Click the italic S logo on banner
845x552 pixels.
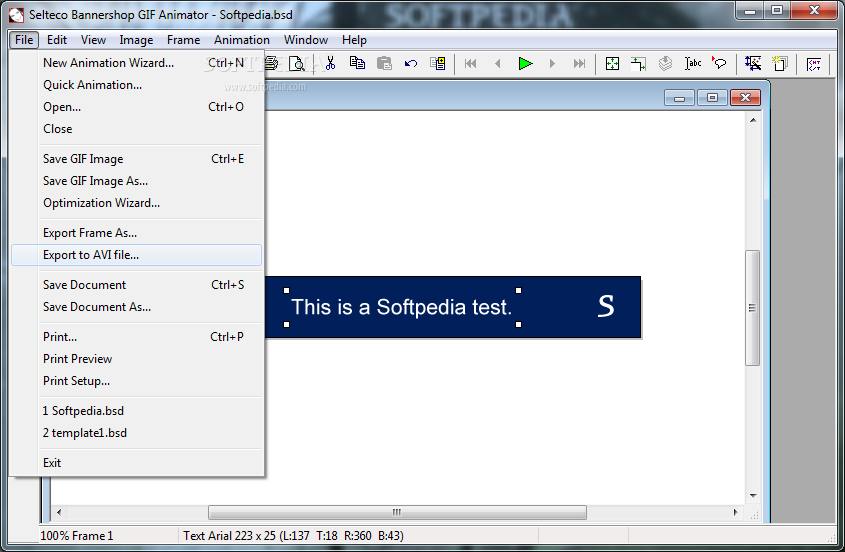[606, 306]
